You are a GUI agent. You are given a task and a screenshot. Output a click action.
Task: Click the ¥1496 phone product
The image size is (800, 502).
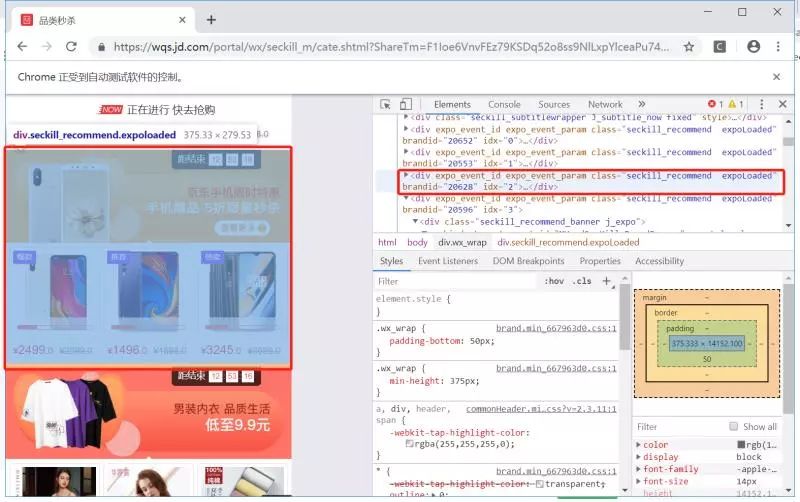[x=147, y=302]
